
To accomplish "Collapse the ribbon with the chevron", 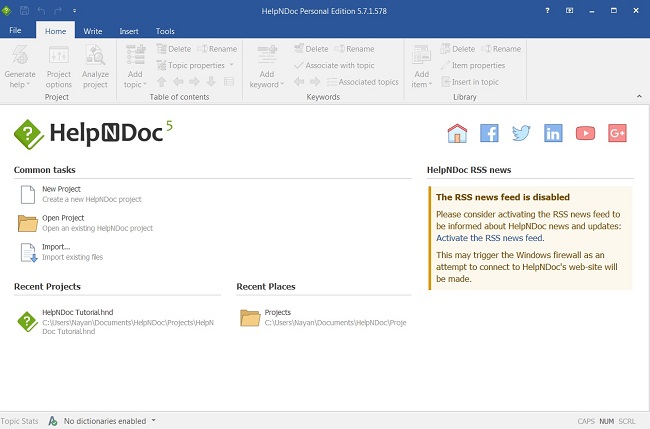I will pos(639,96).
